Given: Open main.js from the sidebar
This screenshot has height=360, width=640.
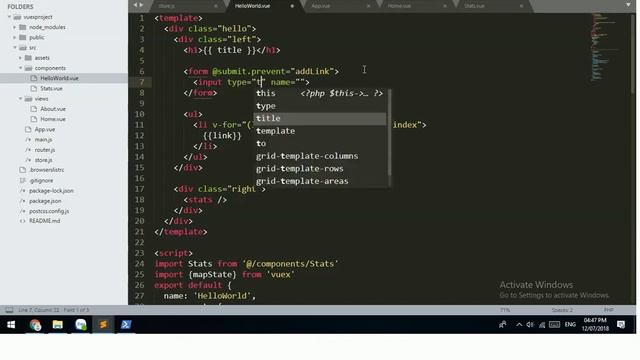Looking at the screenshot, I should point(43,140).
